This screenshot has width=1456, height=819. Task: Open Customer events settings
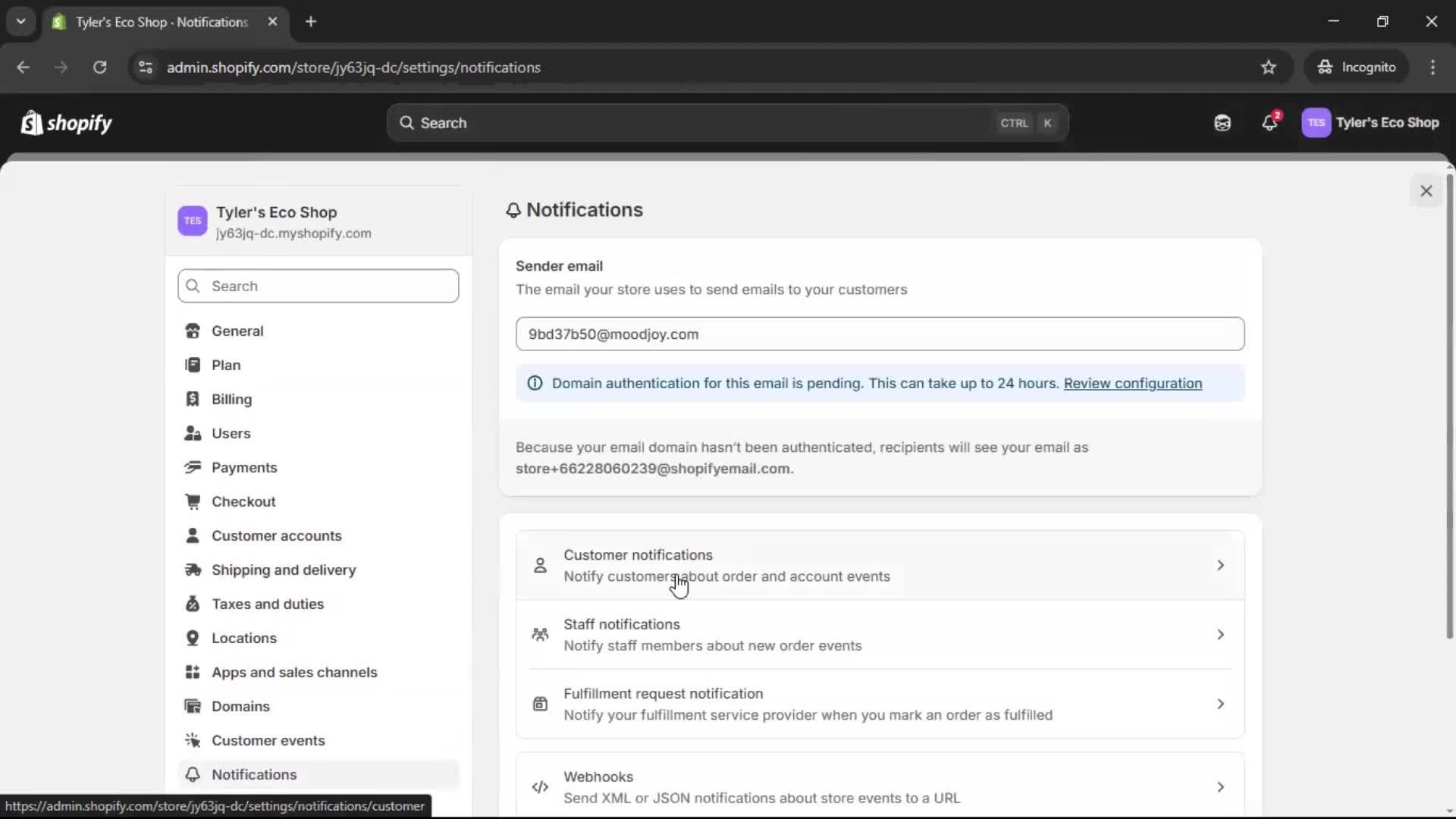(267, 740)
